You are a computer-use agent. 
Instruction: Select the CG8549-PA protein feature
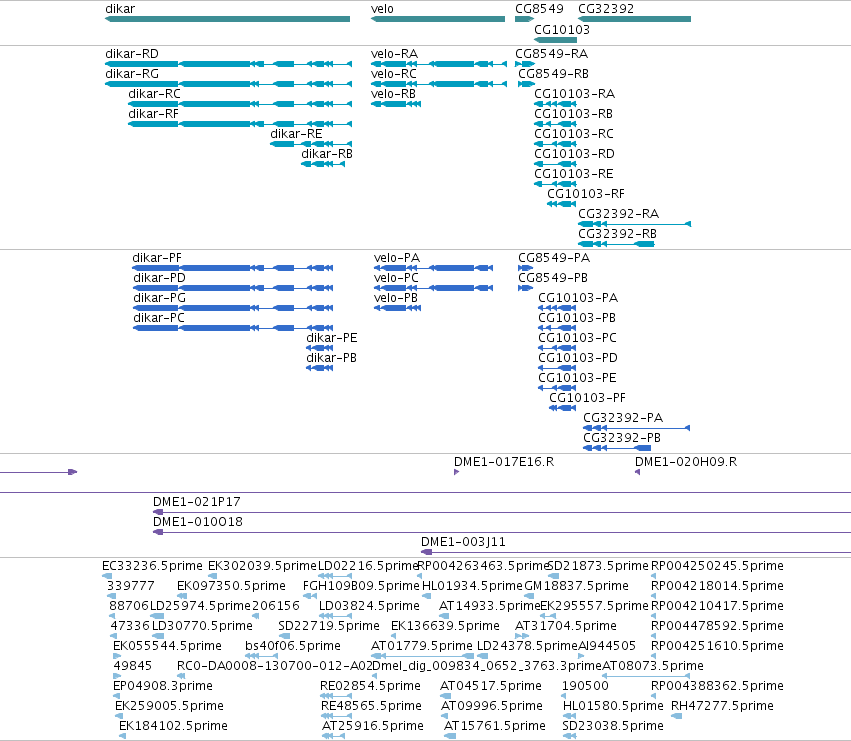(525, 268)
